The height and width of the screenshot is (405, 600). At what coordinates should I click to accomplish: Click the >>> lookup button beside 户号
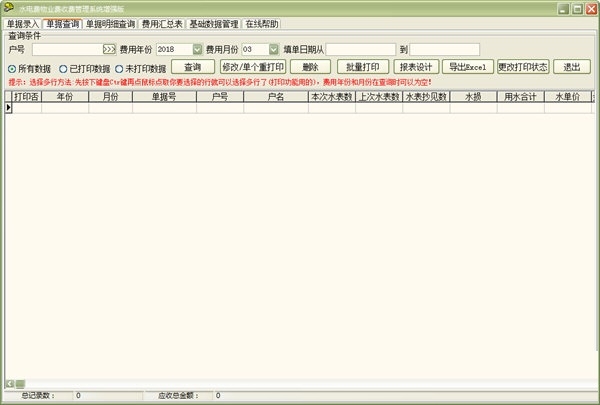click(x=109, y=49)
